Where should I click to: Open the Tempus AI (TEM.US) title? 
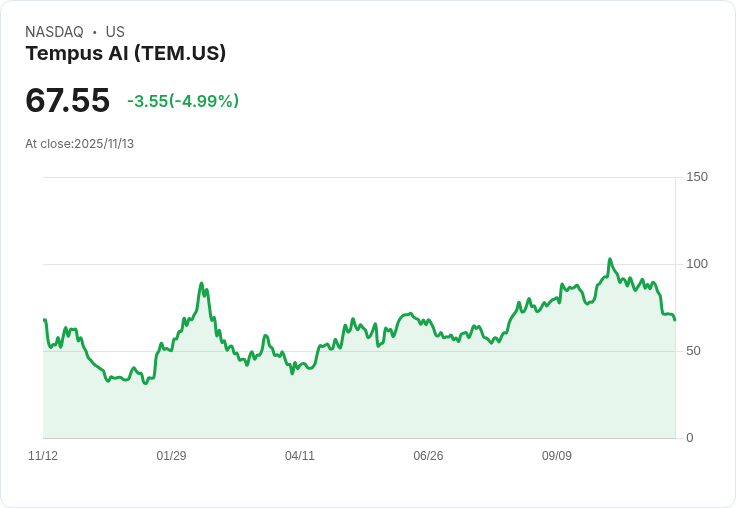[x=125, y=53]
